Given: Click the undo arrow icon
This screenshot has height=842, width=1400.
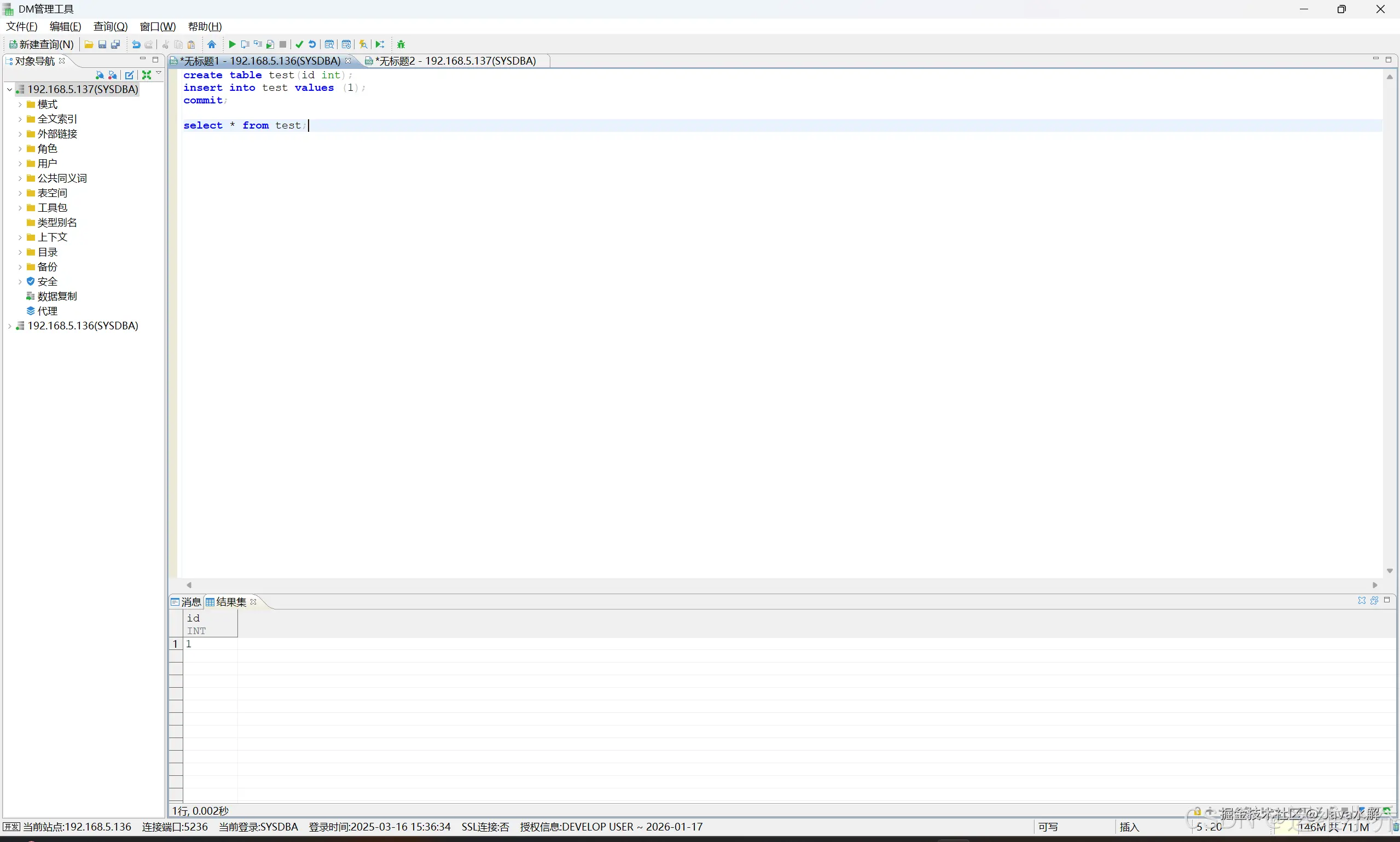Looking at the screenshot, I should point(136,44).
